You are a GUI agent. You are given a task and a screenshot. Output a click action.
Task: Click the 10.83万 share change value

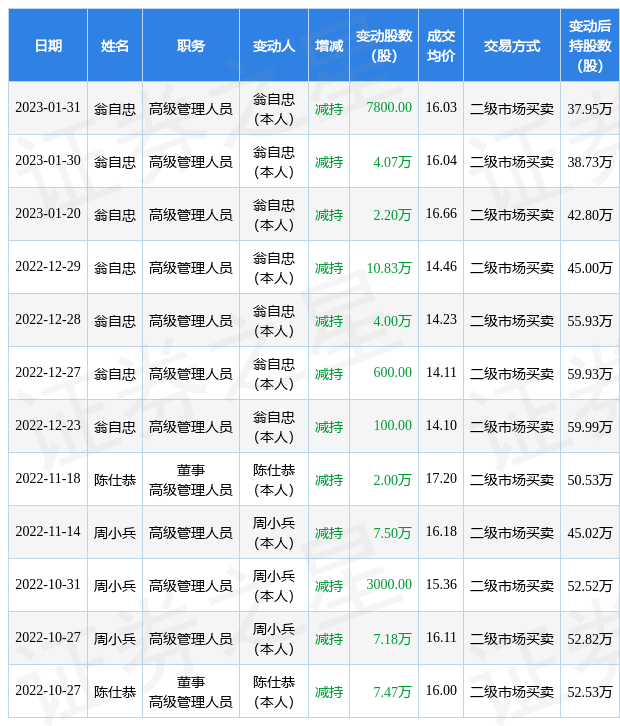point(389,268)
